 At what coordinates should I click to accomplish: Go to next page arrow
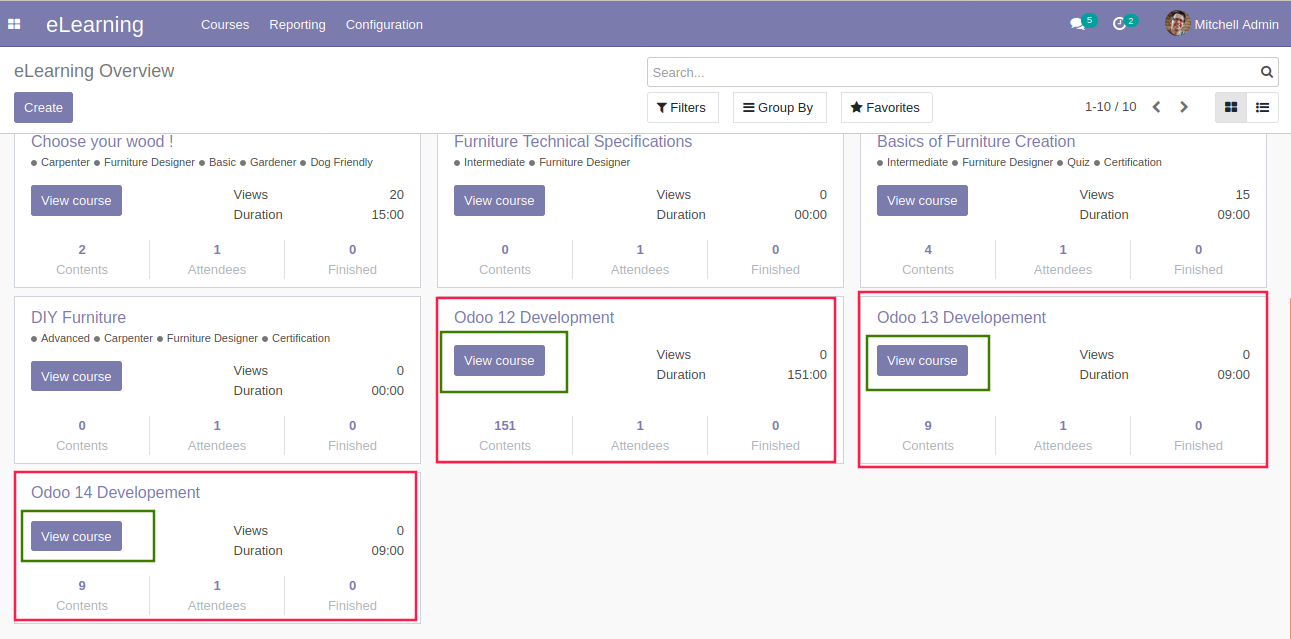tap(1184, 107)
